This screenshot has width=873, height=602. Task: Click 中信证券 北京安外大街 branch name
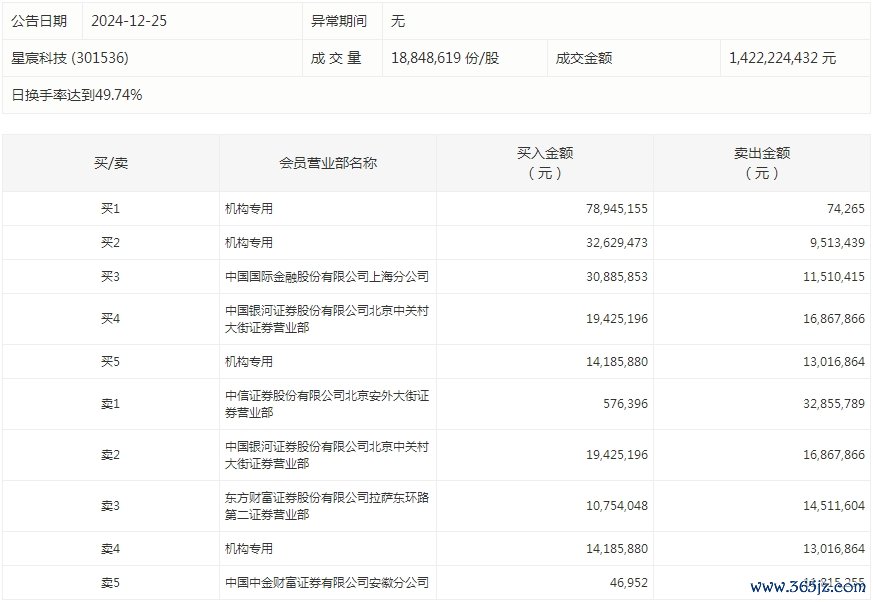click(x=327, y=404)
